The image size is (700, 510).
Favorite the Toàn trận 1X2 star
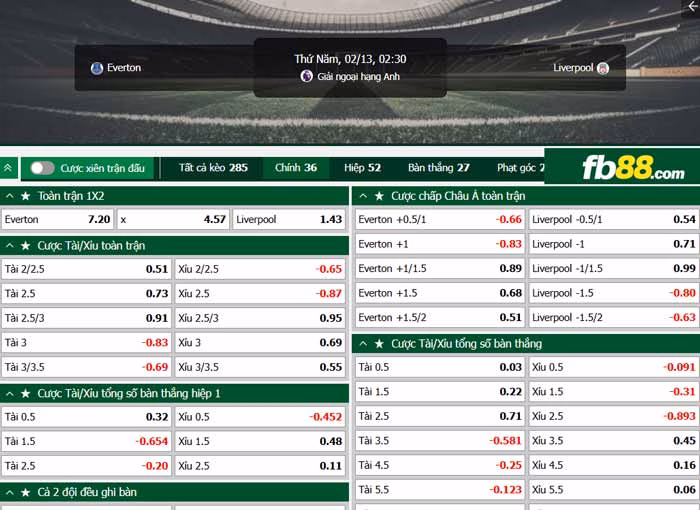(26, 196)
